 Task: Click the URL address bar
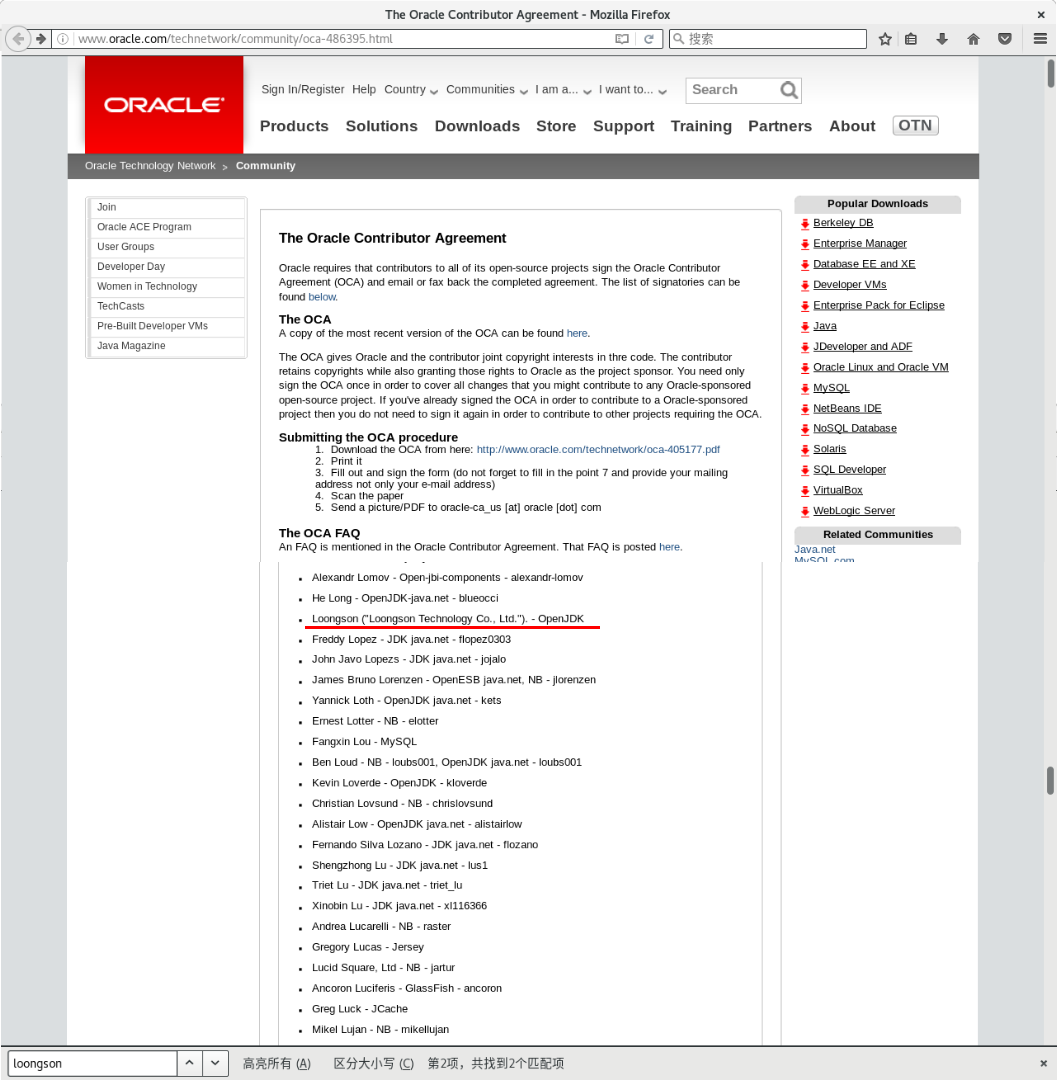point(344,39)
